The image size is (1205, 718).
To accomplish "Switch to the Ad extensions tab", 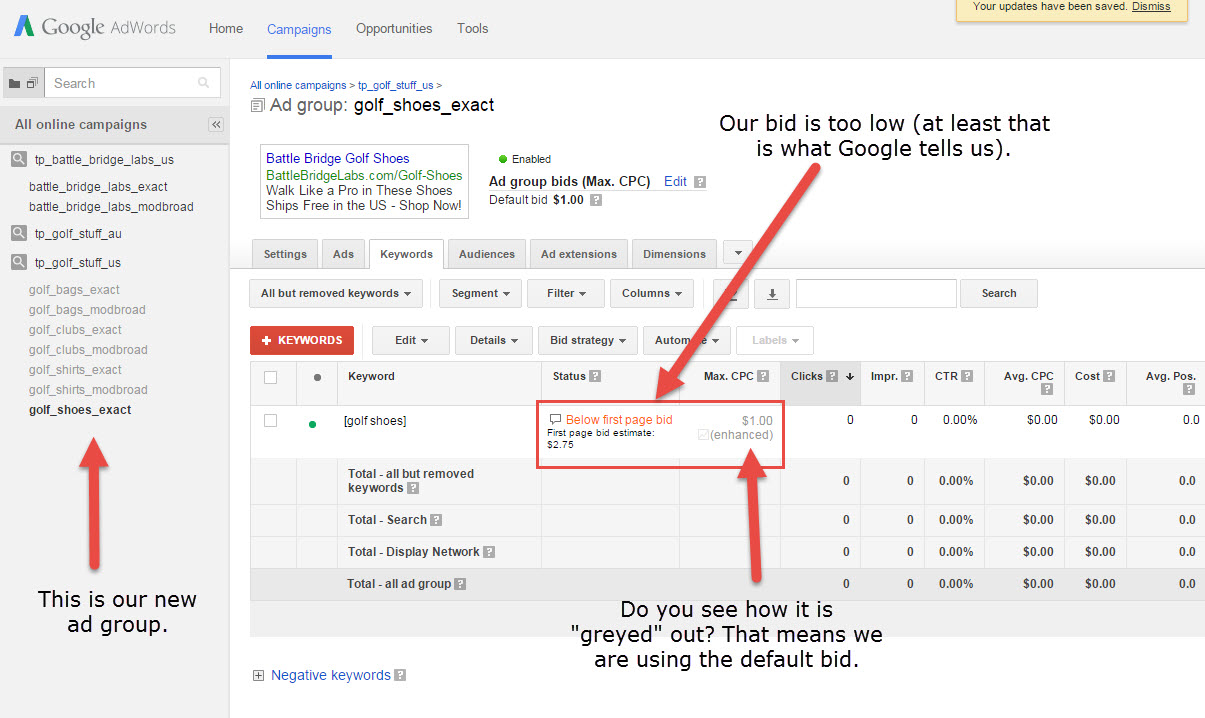I will point(579,254).
